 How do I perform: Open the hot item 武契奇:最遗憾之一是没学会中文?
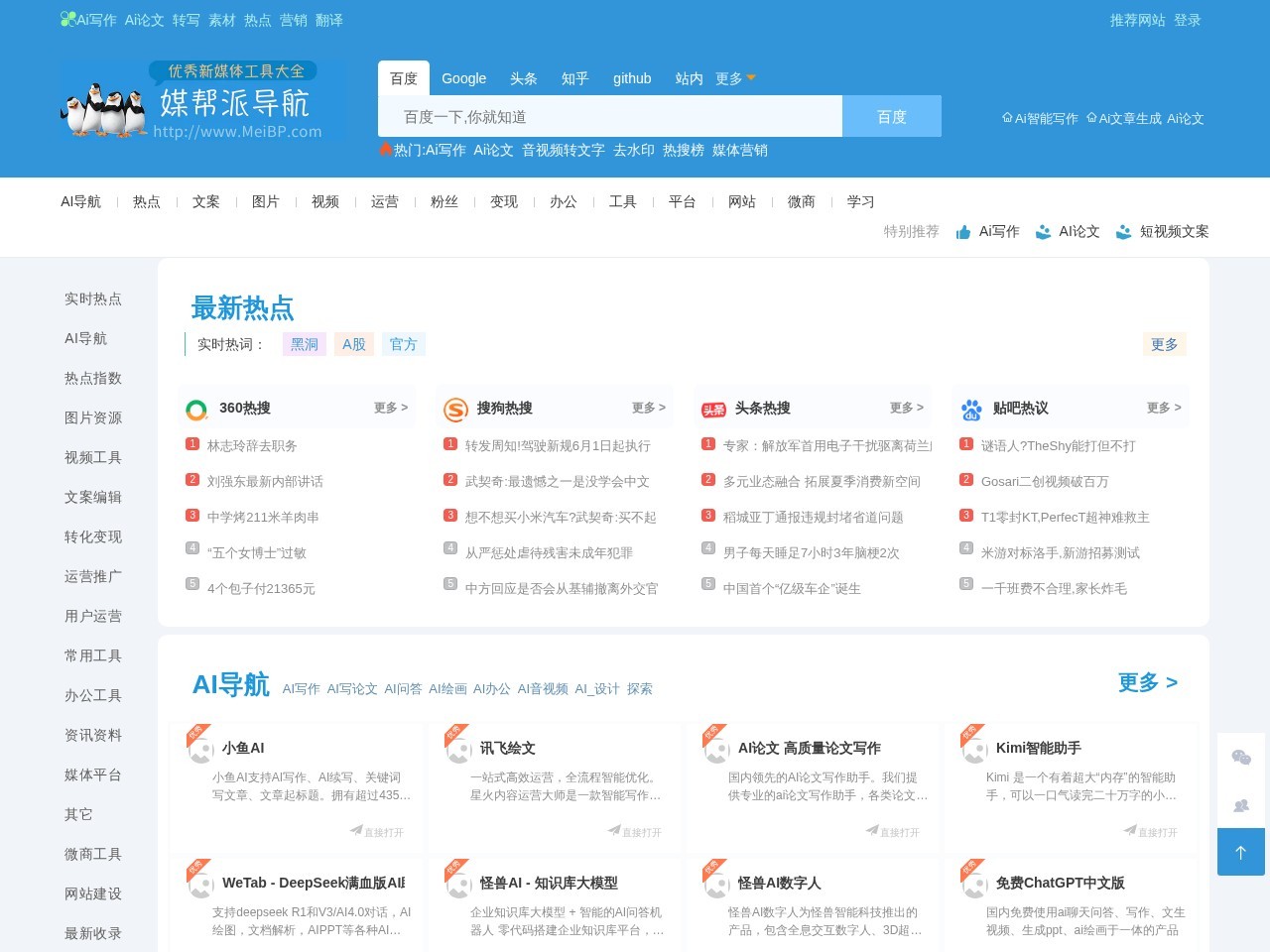(x=558, y=481)
